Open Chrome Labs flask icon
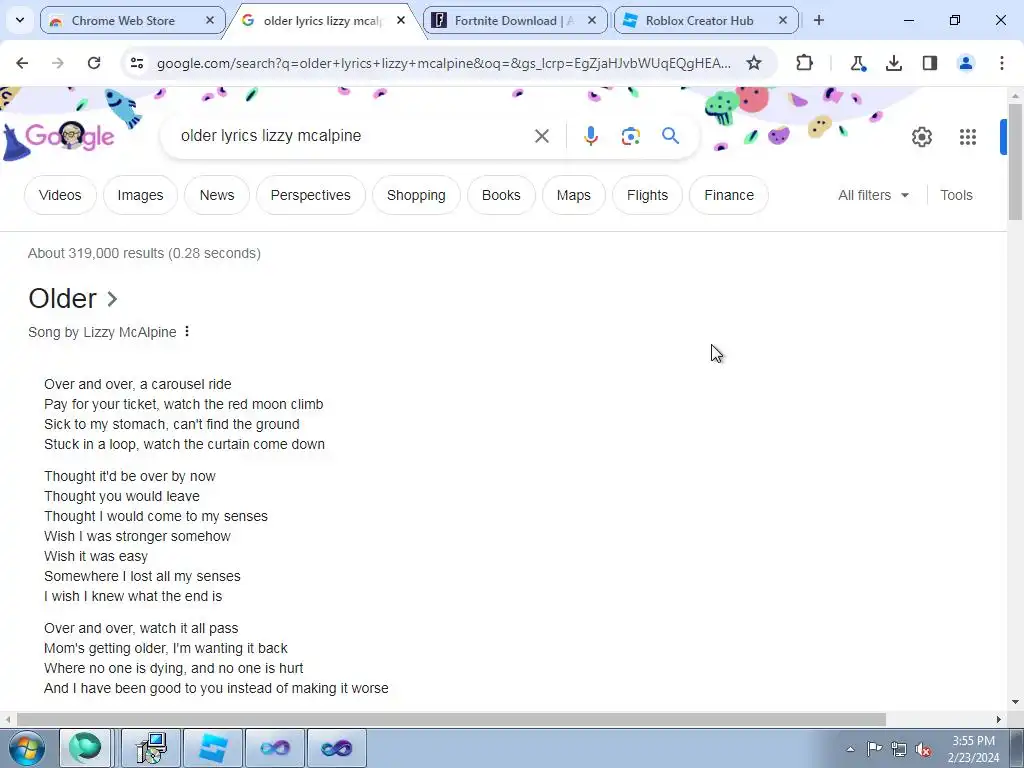The height and width of the screenshot is (768, 1024). [x=857, y=63]
